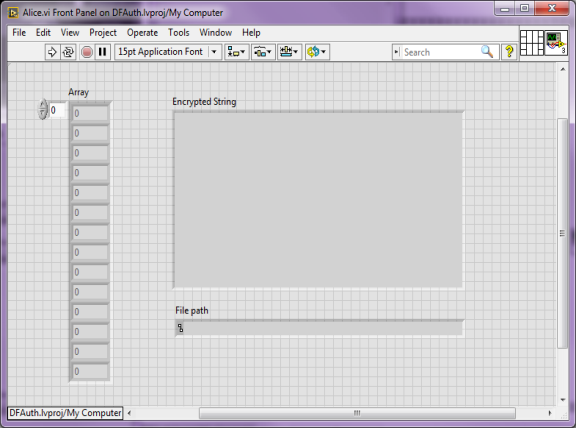Open the Resize Objects tool
The height and width of the screenshot is (428, 577).
point(289,52)
